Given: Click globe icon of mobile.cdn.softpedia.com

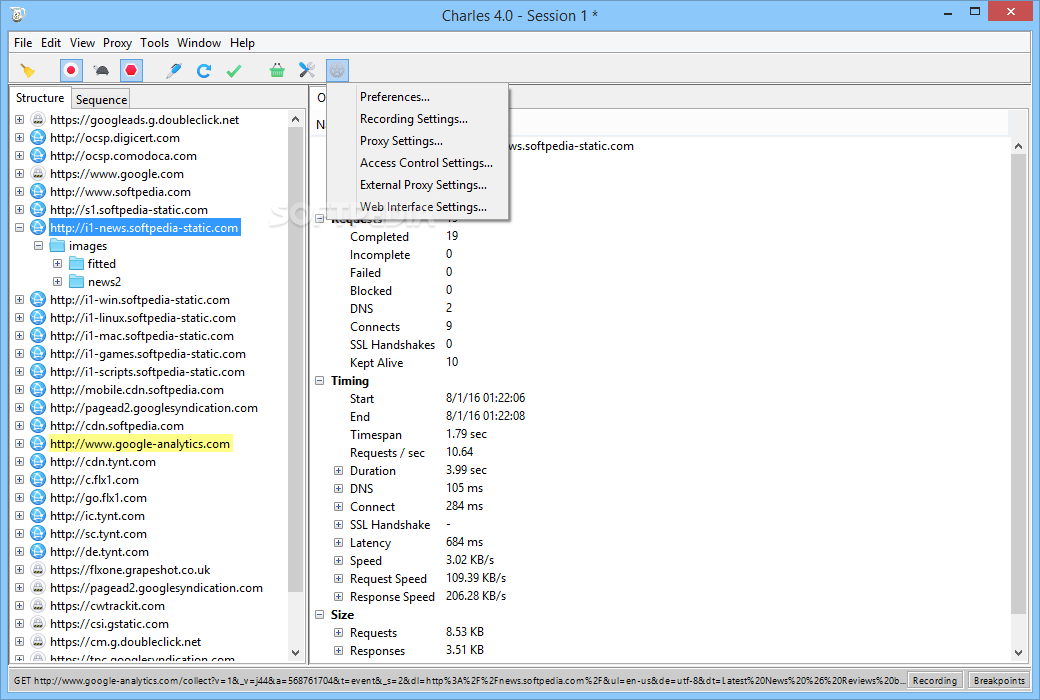Looking at the screenshot, I should tap(38, 389).
